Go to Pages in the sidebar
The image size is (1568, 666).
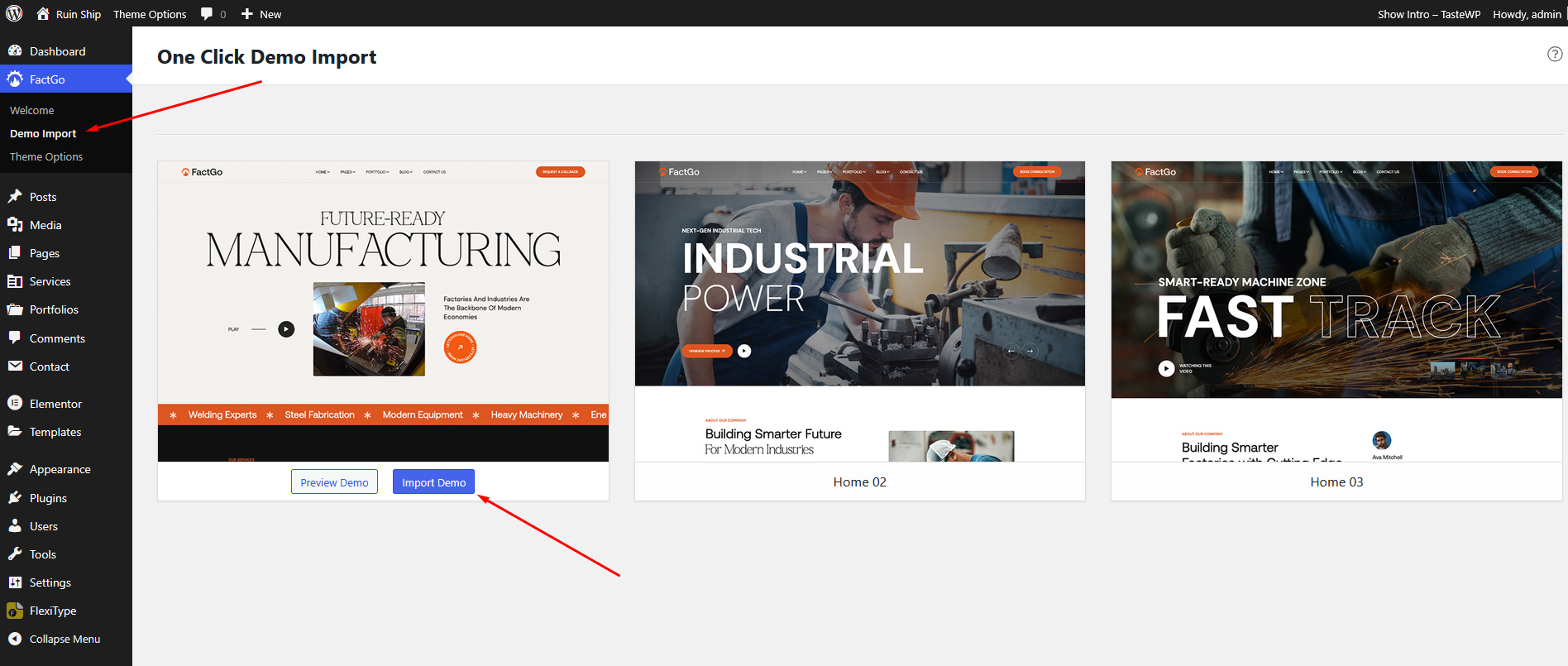click(66, 253)
